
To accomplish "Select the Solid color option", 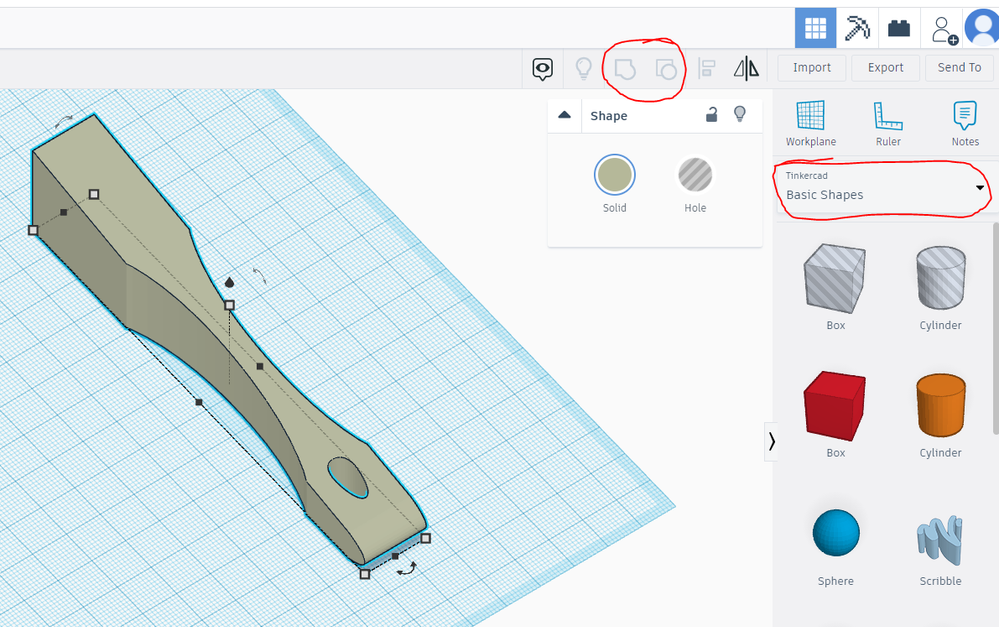I will pyautogui.click(x=614, y=175).
